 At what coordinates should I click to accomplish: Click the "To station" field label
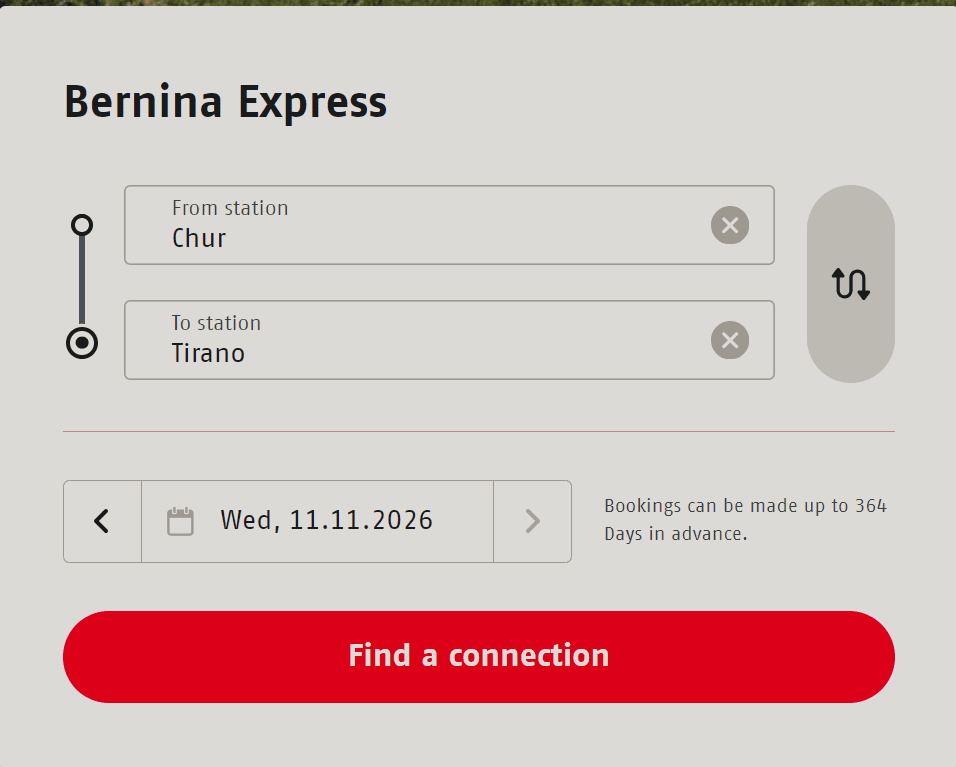tap(216, 323)
